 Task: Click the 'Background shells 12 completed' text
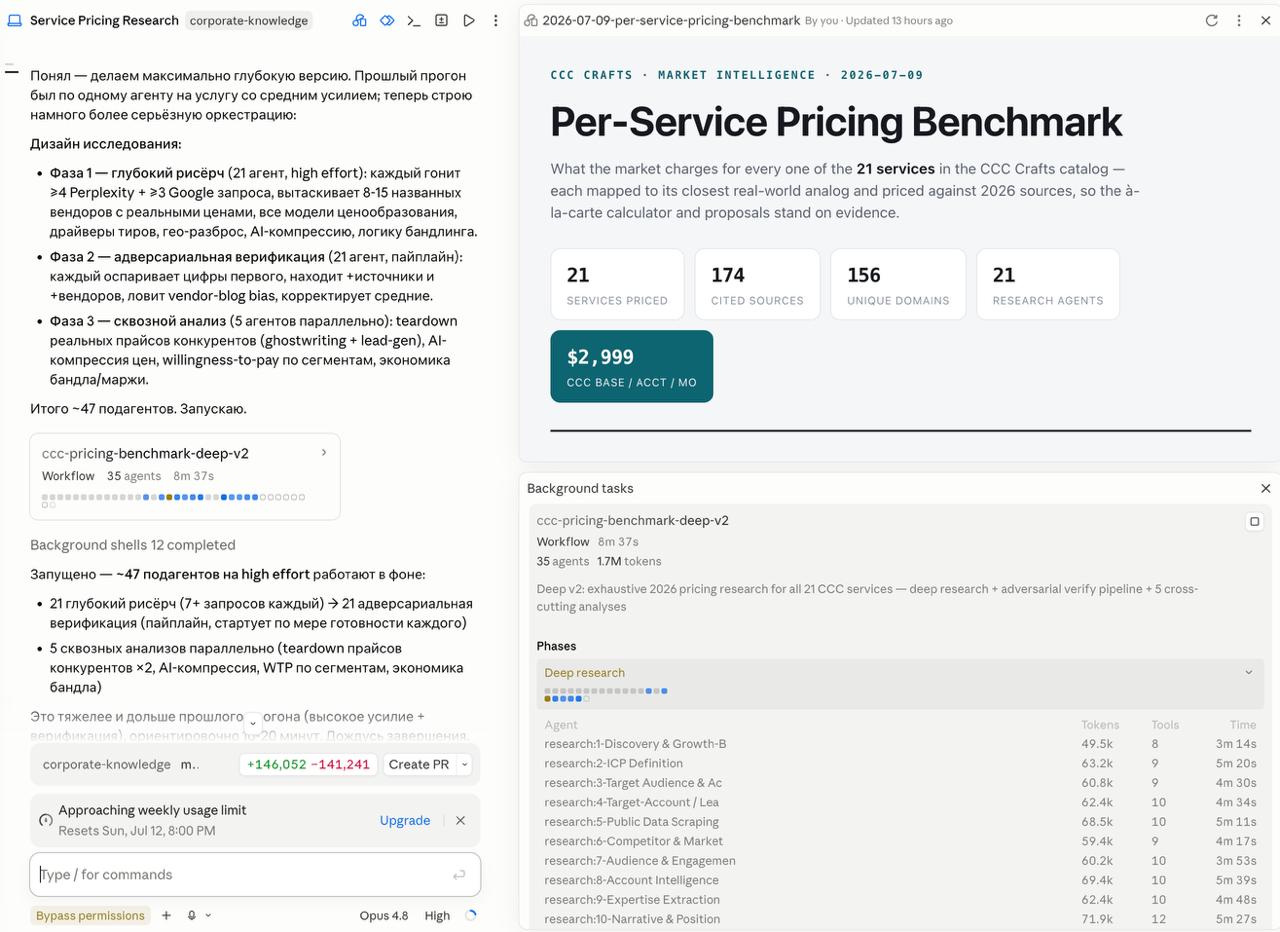[133, 545]
